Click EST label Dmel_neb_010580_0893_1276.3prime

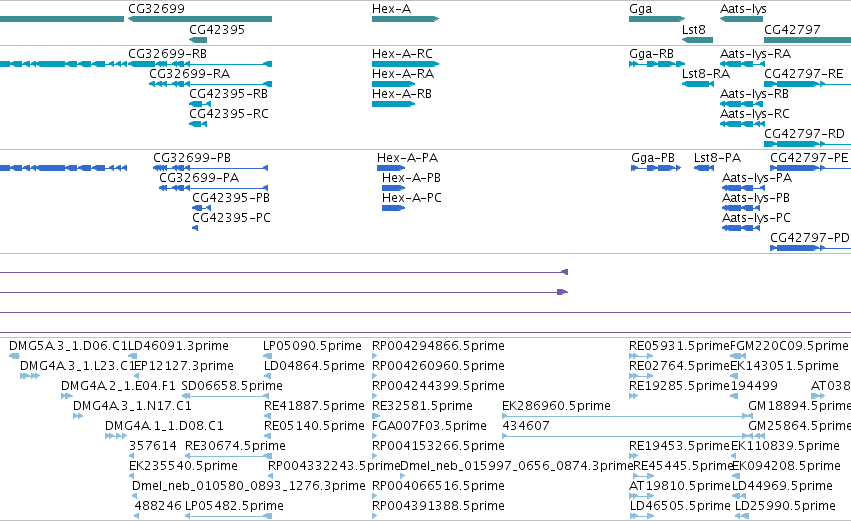coord(249,486)
